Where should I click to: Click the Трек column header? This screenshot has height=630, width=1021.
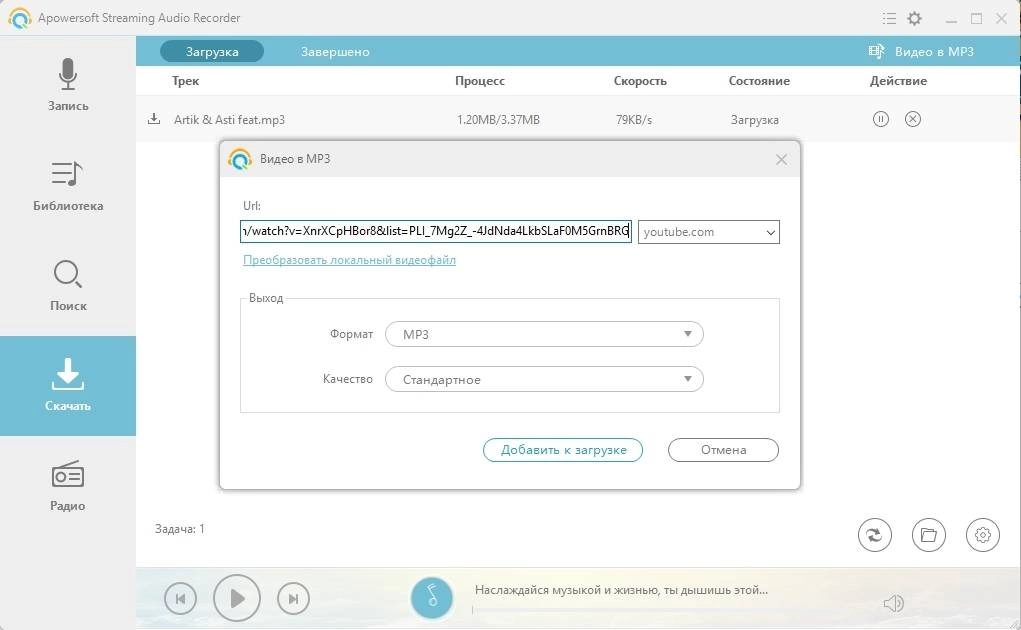[186, 81]
